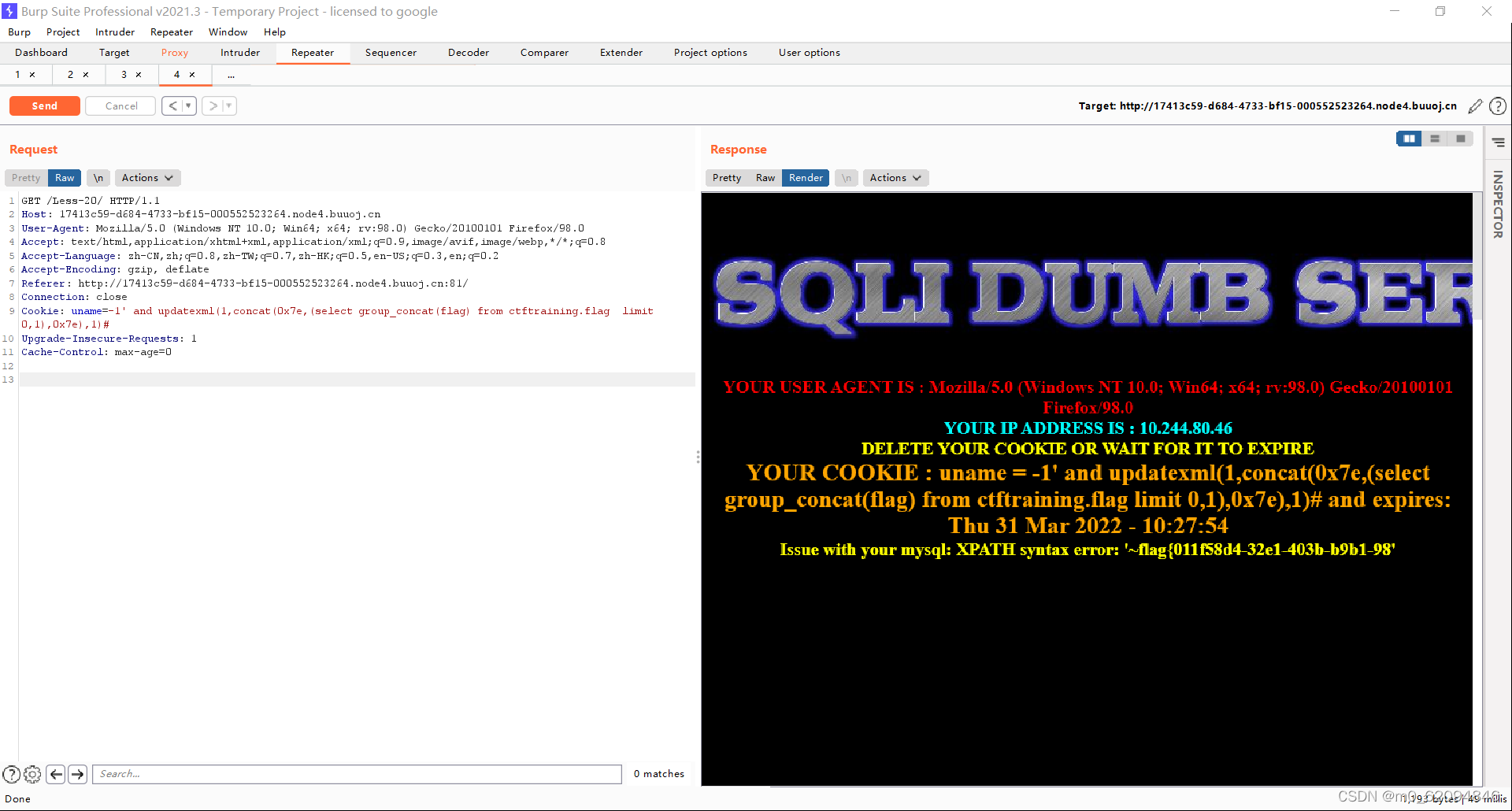Jump to next search match arrow
The width and height of the screenshot is (1512, 811).
pyautogui.click(x=77, y=774)
